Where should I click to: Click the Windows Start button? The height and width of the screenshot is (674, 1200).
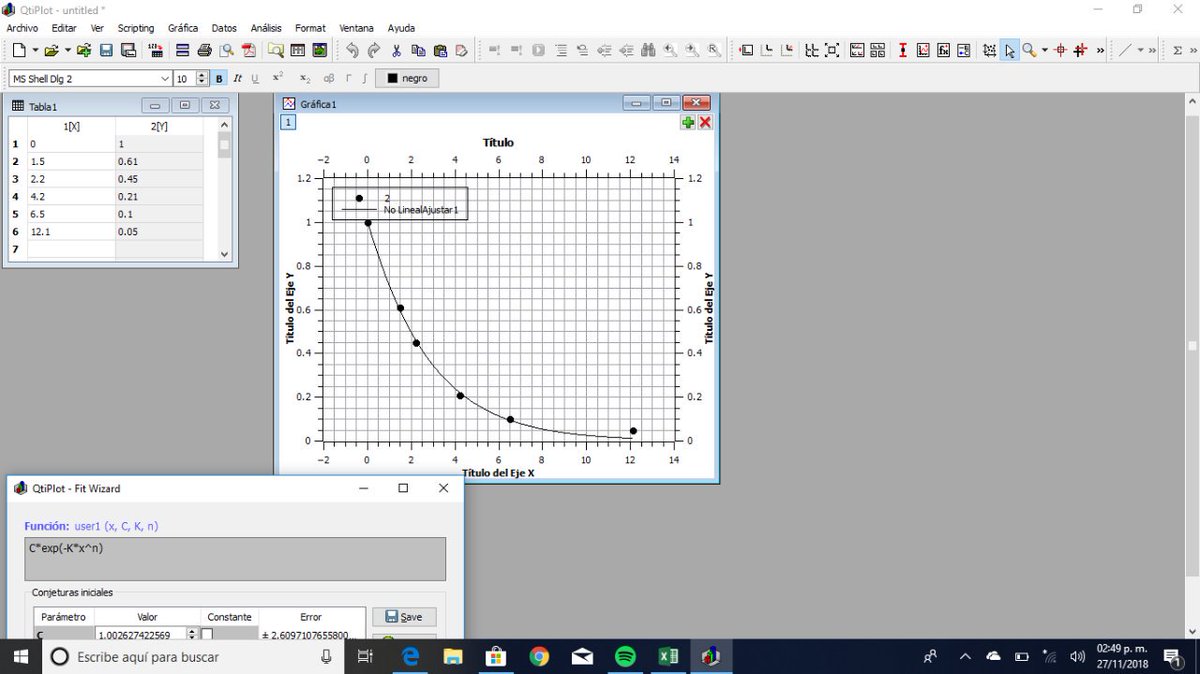(x=19, y=656)
